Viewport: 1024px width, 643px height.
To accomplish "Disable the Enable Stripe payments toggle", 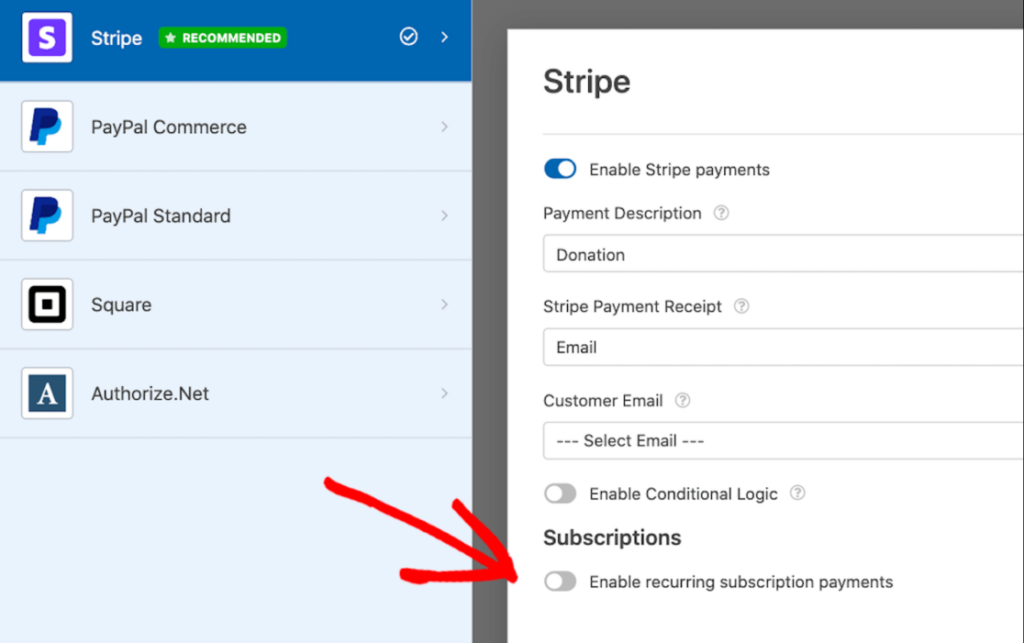I will (x=560, y=168).
